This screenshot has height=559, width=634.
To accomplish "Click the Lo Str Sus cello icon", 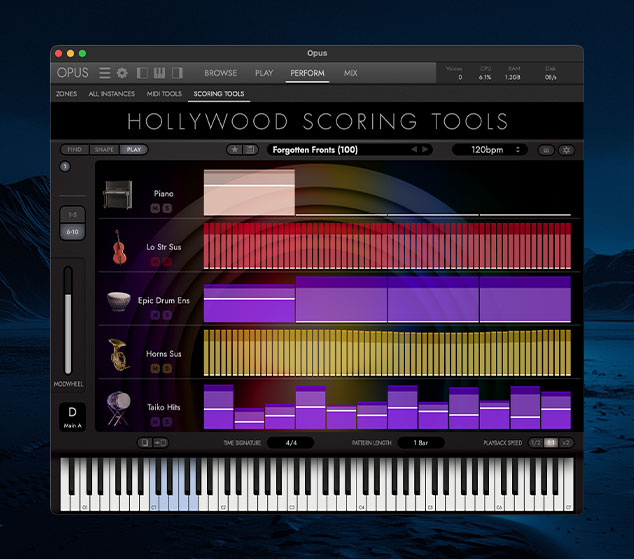I will (x=119, y=247).
